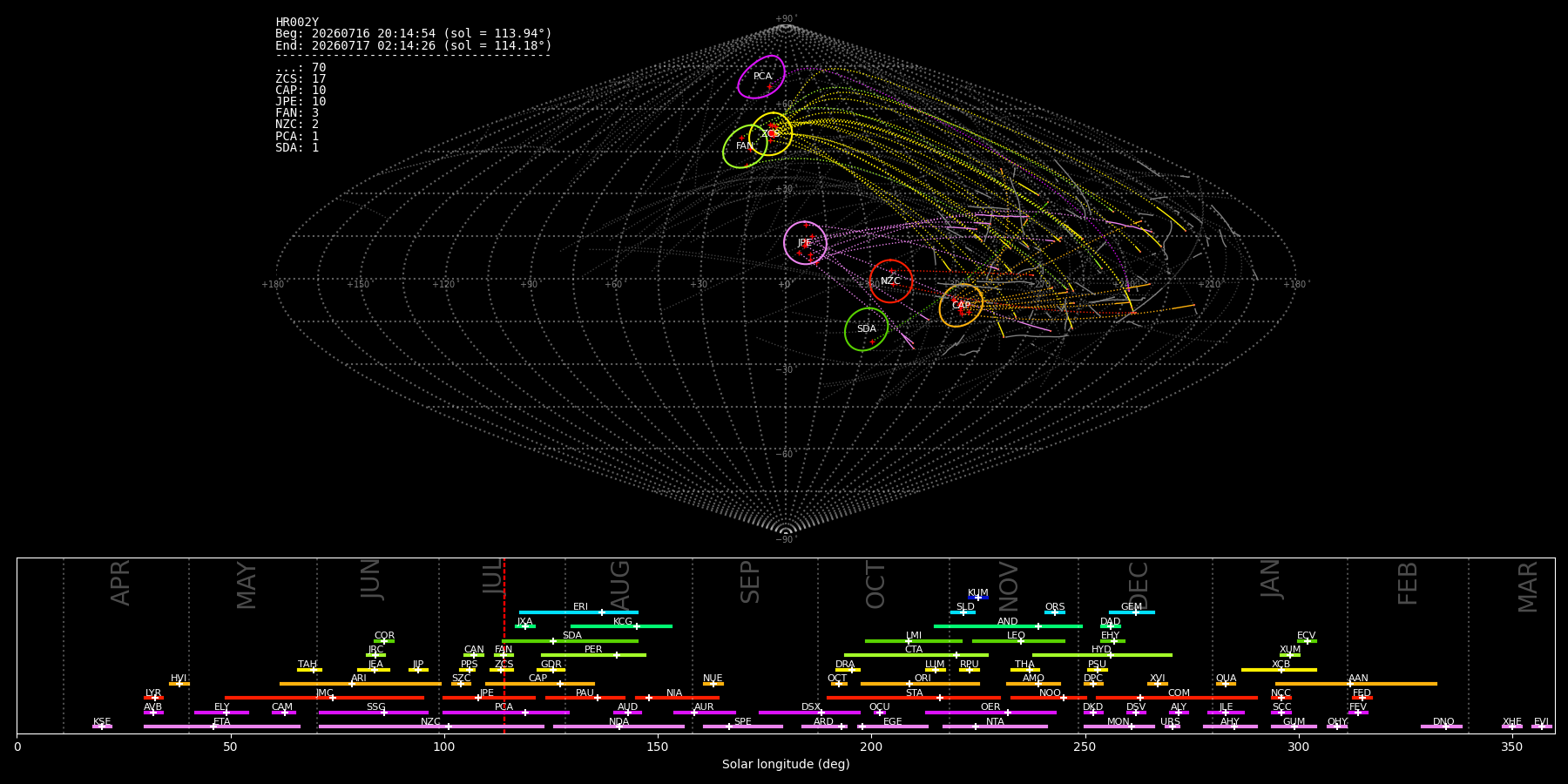Click the KUM blue marker near November
Viewport: 1568px width, 784px height.
point(978,598)
